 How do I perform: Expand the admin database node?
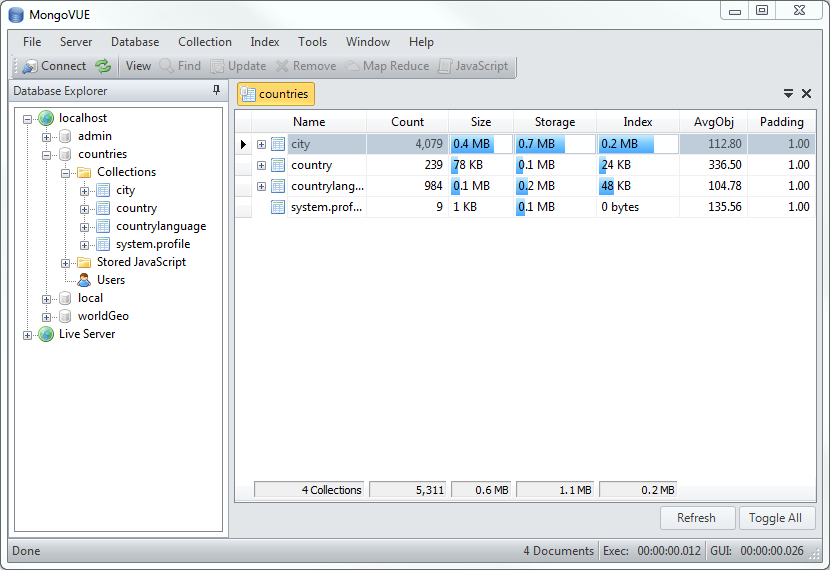pyautogui.click(x=47, y=136)
